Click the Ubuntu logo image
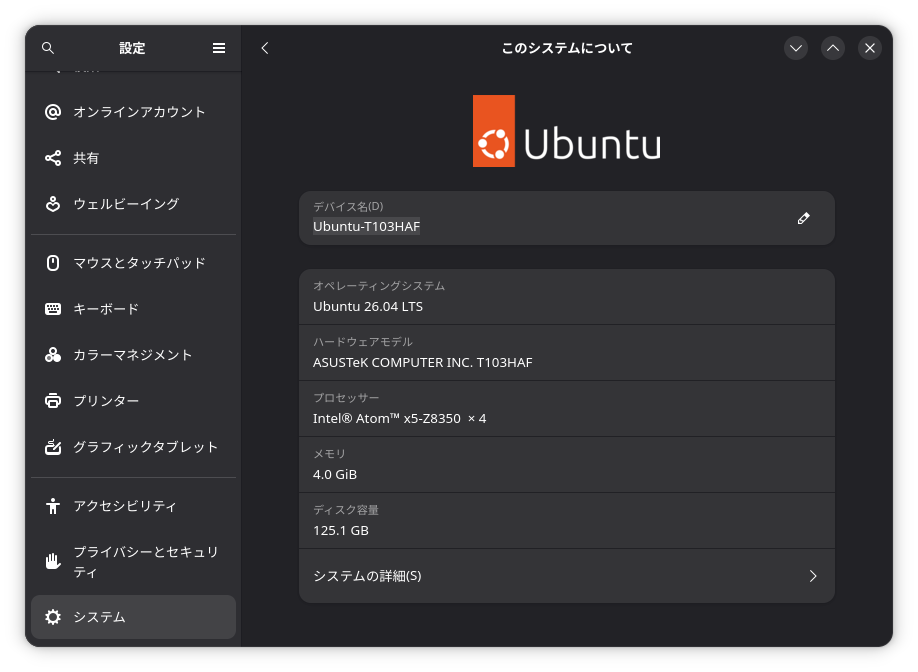The height and width of the screenshot is (672, 918). coord(567,131)
